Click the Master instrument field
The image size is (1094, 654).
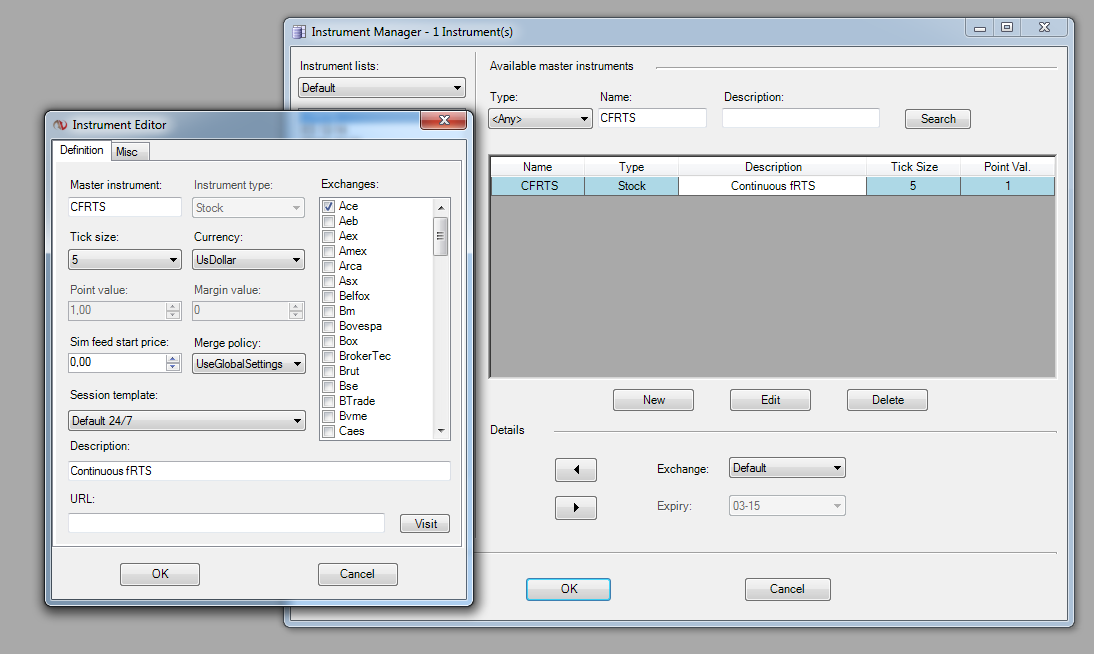(x=125, y=207)
